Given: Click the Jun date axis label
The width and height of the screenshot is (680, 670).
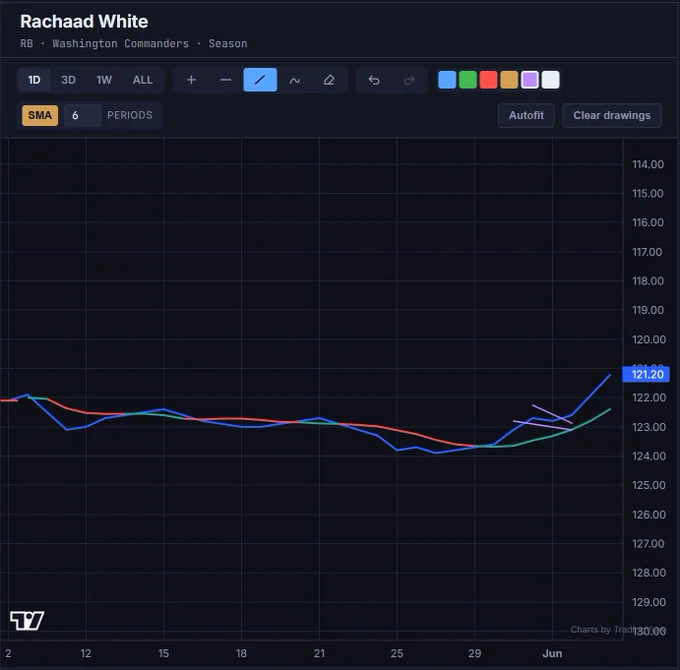Looking at the screenshot, I should (x=552, y=653).
